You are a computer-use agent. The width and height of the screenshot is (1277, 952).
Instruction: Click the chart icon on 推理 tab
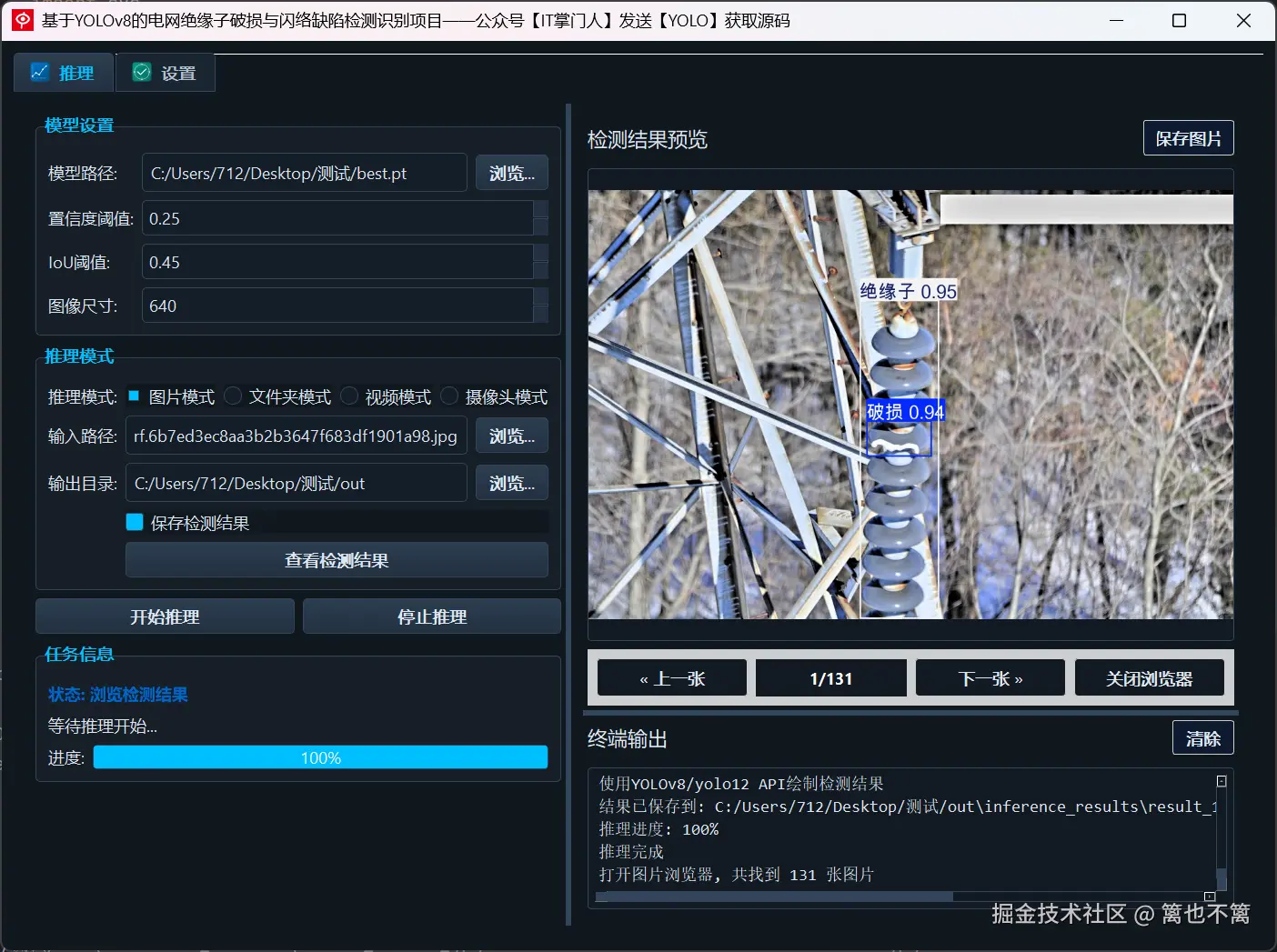40,72
